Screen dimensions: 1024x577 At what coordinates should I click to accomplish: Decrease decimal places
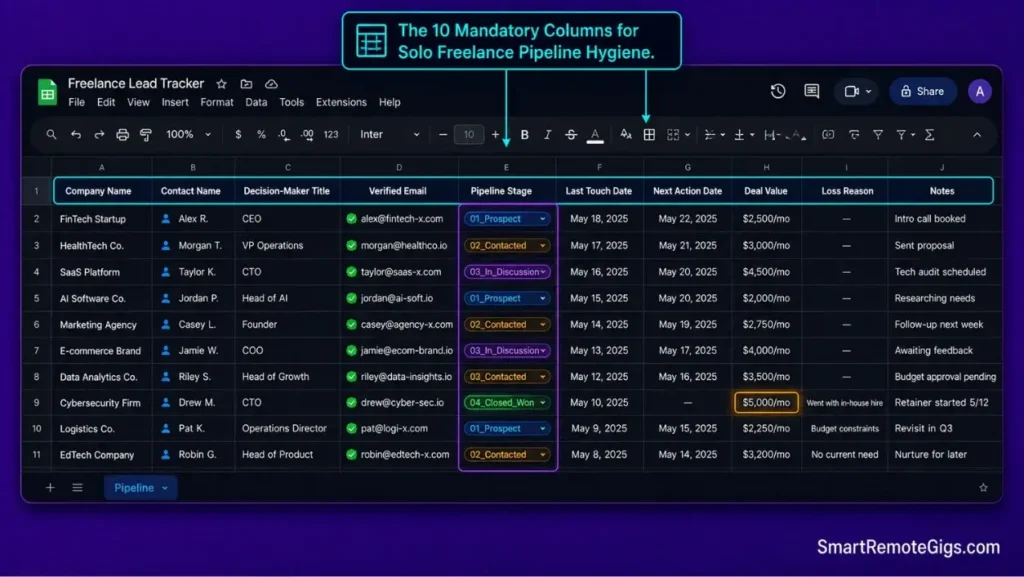pyautogui.click(x=284, y=134)
